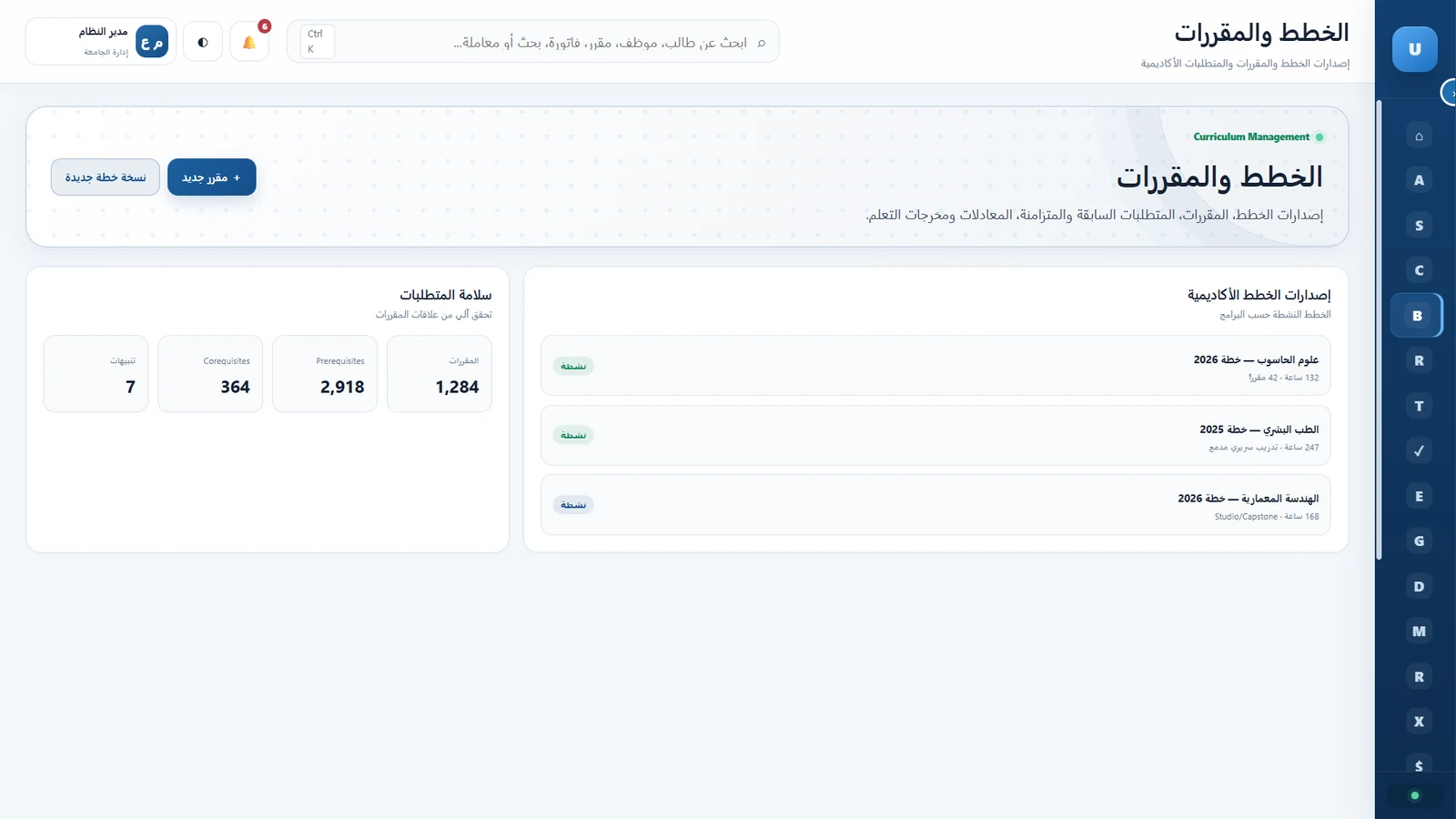The width and height of the screenshot is (1456, 819).
Task: Open the D sidebar module
Action: (1419, 586)
